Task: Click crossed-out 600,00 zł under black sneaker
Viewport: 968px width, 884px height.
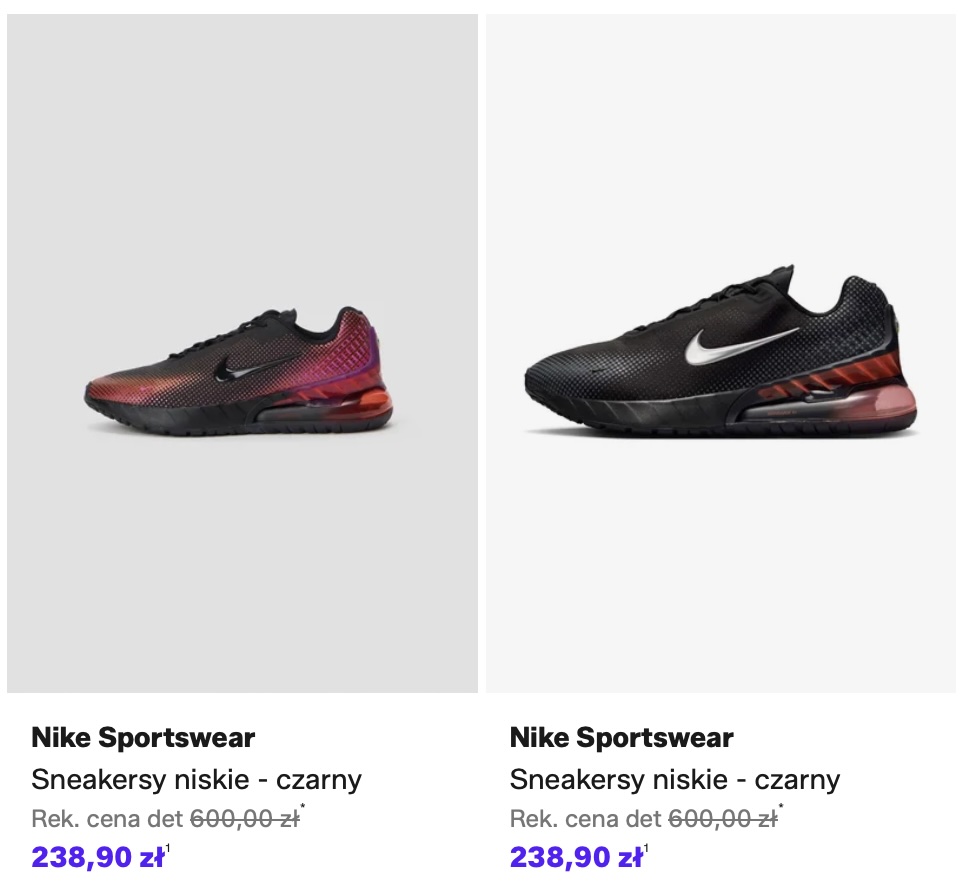Action: (722, 819)
